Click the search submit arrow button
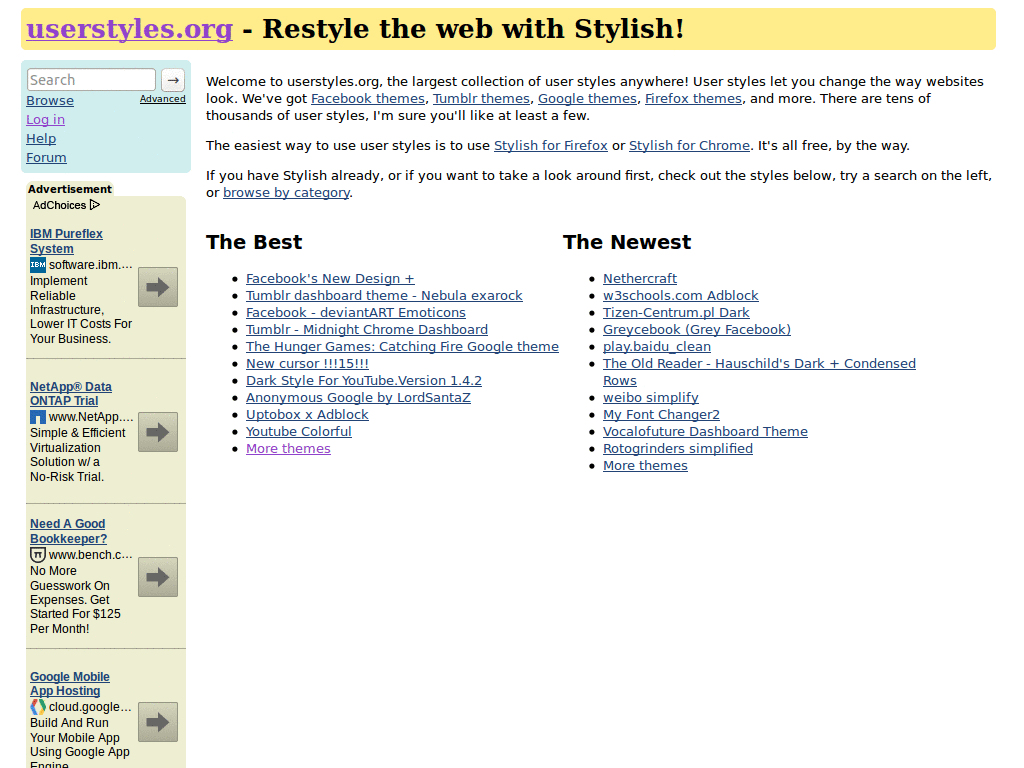 [x=173, y=80]
